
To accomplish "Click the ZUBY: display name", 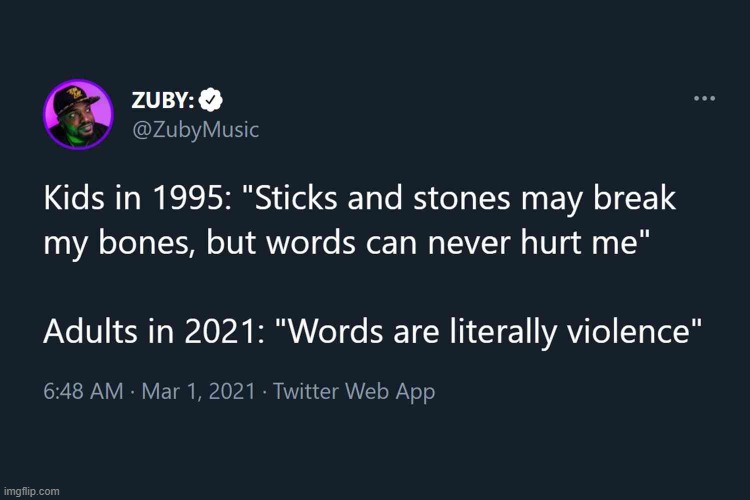I will (x=164, y=100).
